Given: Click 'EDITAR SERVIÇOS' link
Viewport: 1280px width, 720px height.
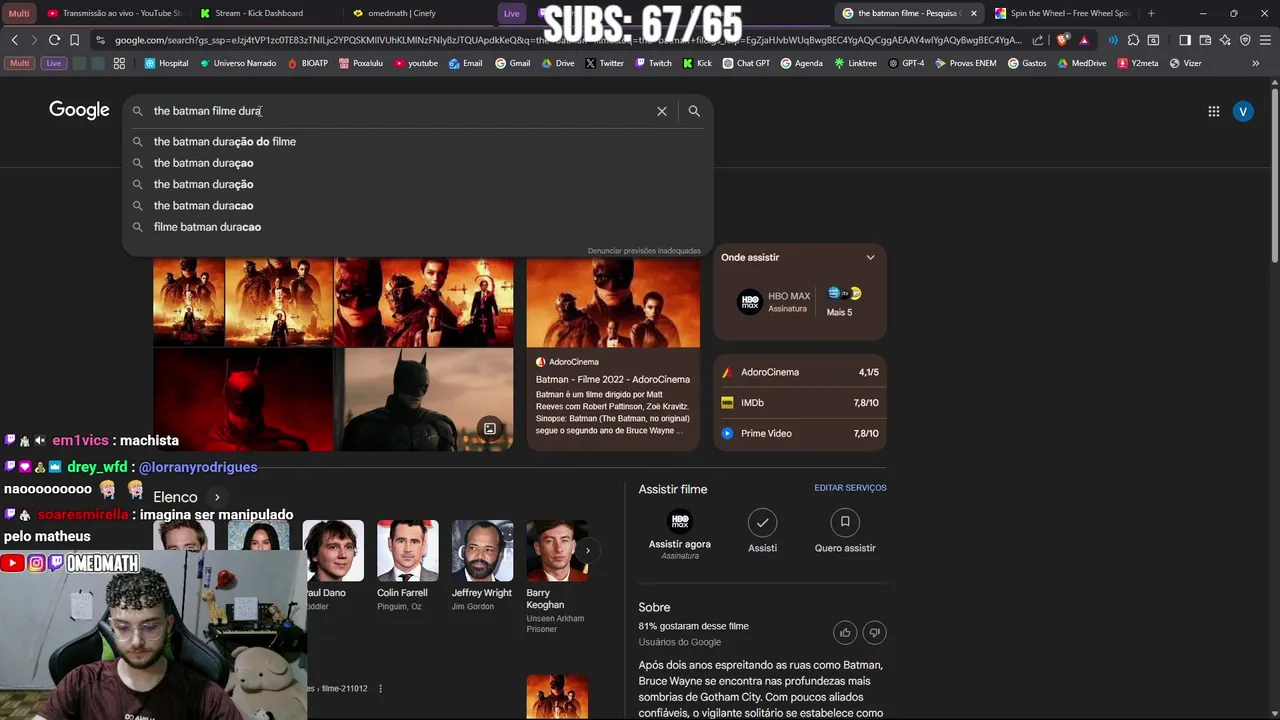Looking at the screenshot, I should point(850,488).
